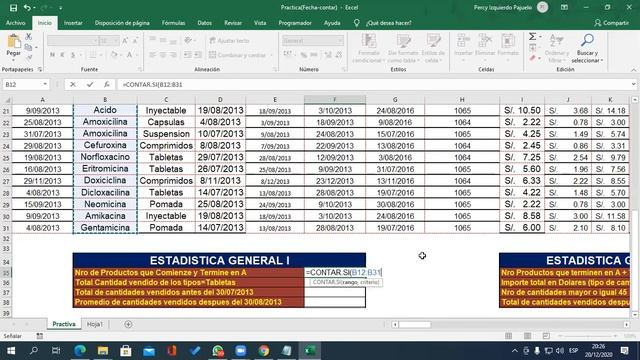Open Insert Function fx icon
This screenshot has height=360, width=640.
pos(107,84)
